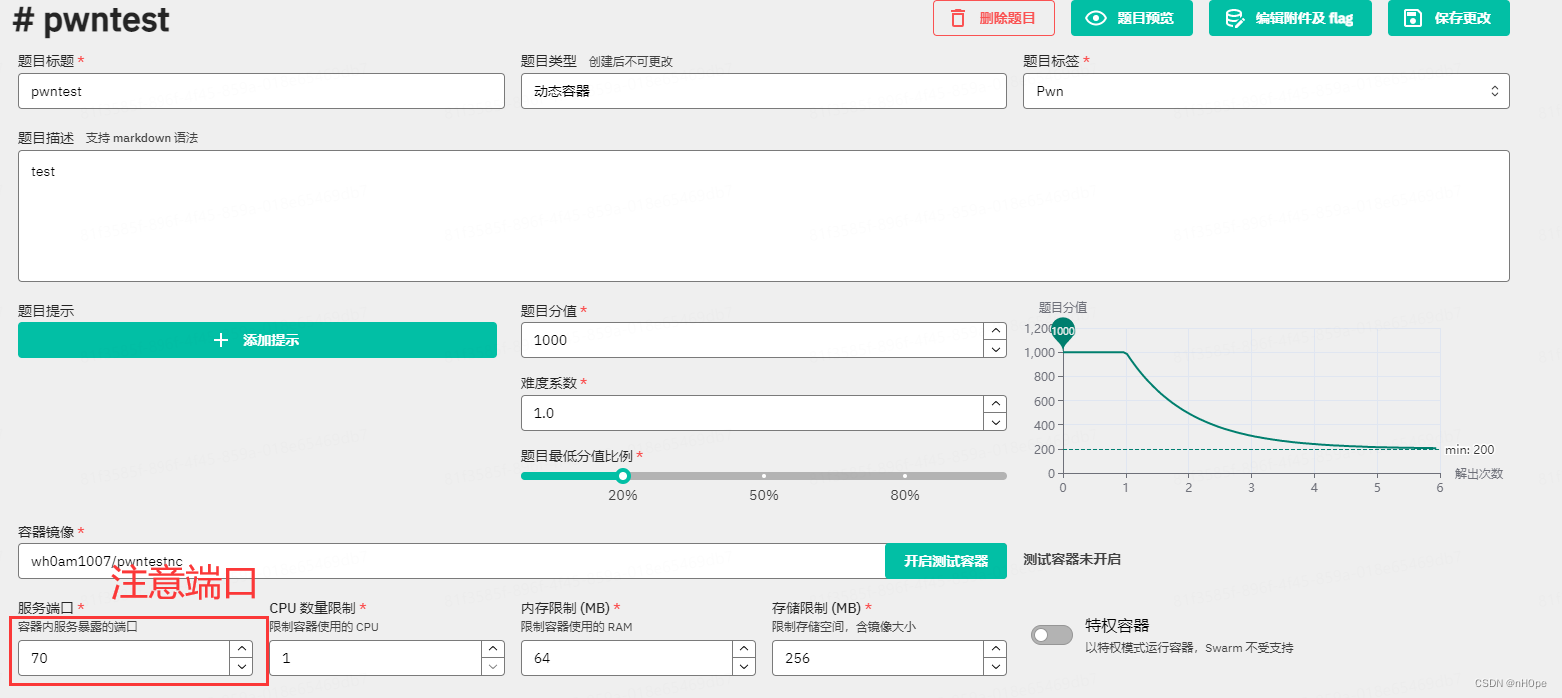The width and height of the screenshot is (1562, 698).
Task: Click the container image field wh0am1007/pwntestnc
Action: click(x=450, y=561)
